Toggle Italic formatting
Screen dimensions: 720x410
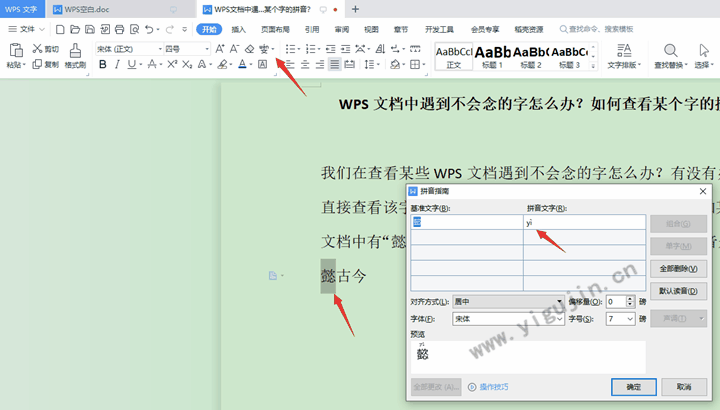tap(117, 65)
